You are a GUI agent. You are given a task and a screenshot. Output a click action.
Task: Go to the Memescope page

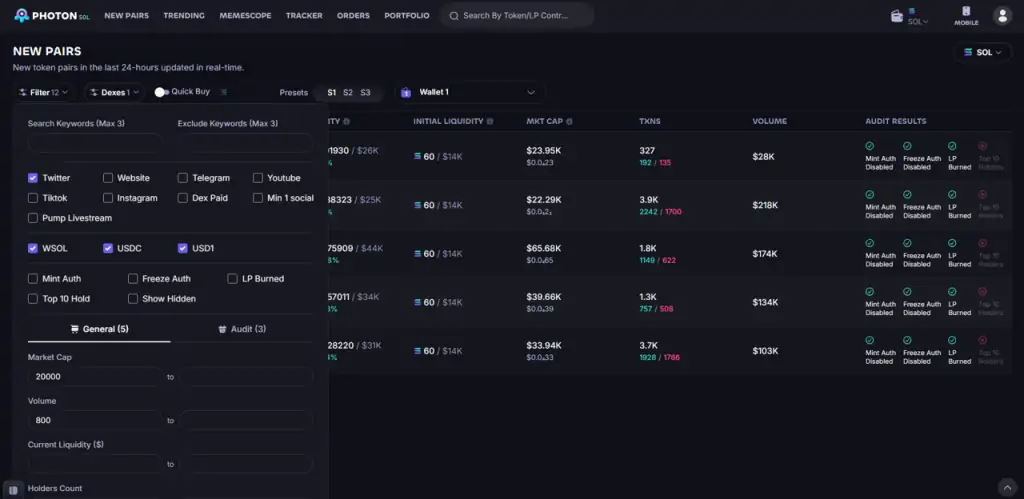245,16
